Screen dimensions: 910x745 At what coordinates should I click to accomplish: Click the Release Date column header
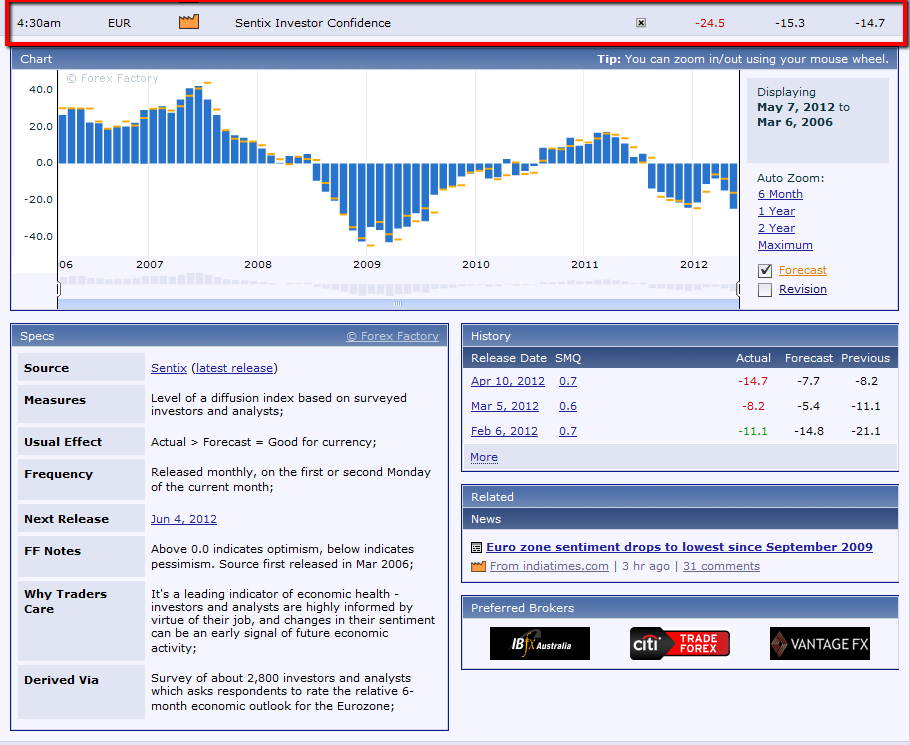click(x=509, y=358)
